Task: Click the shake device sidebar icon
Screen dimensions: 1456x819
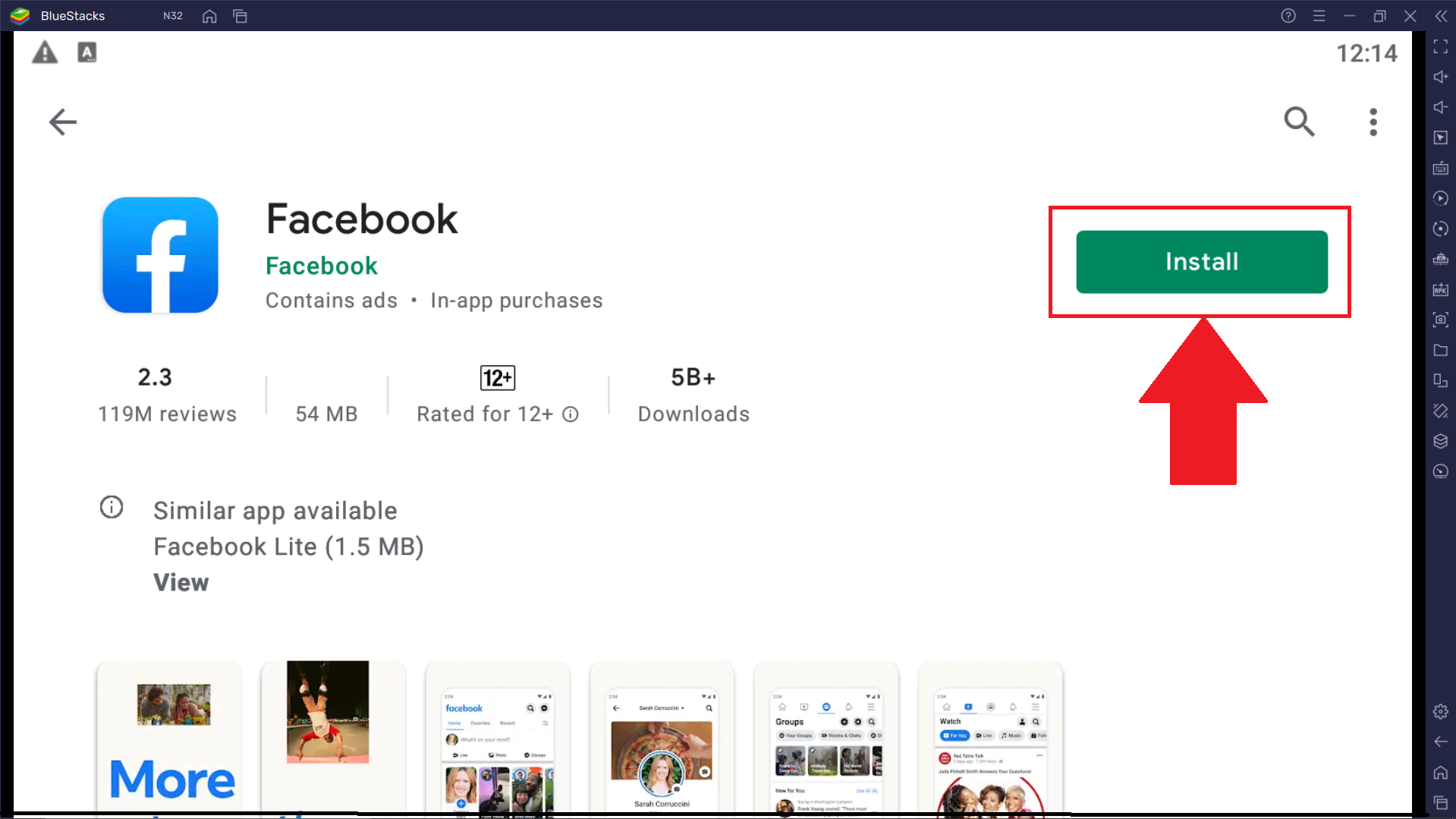Action: [x=1441, y=411]
